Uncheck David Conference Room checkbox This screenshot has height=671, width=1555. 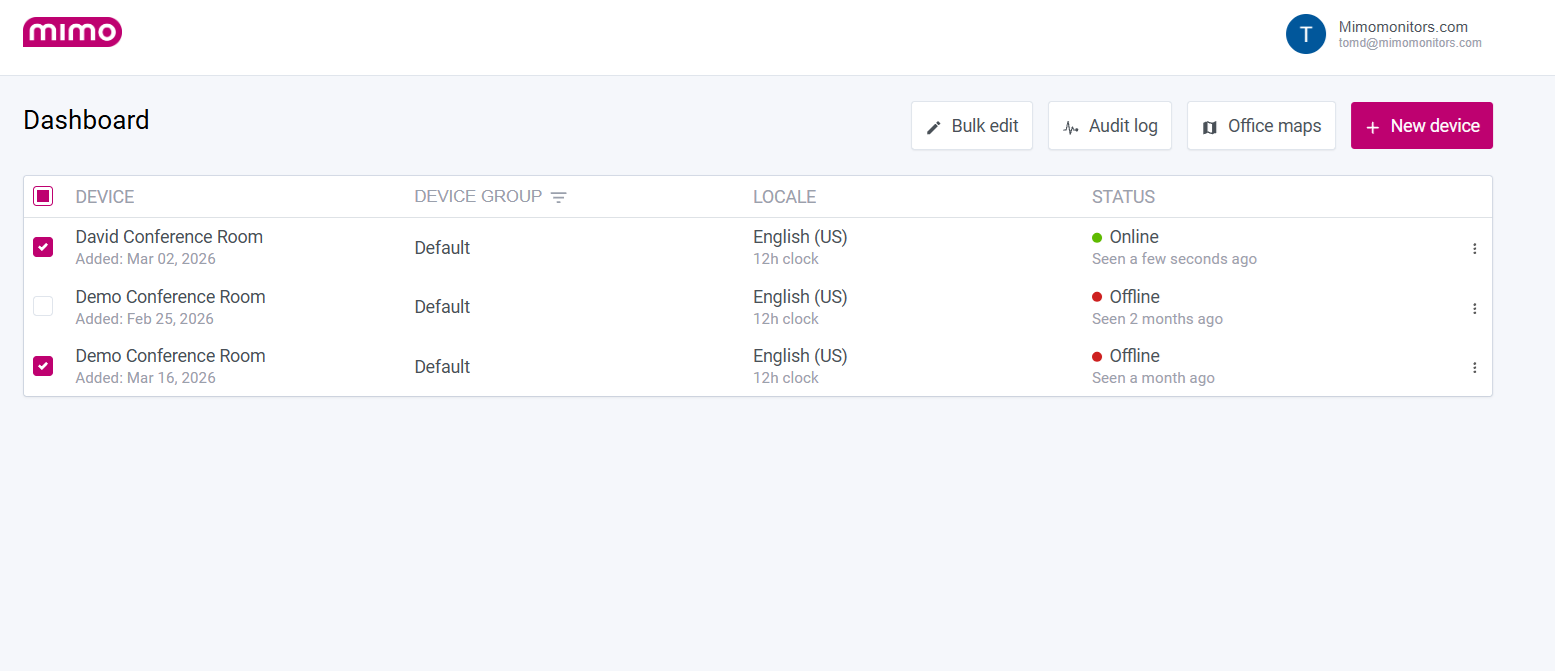(43, 247)
